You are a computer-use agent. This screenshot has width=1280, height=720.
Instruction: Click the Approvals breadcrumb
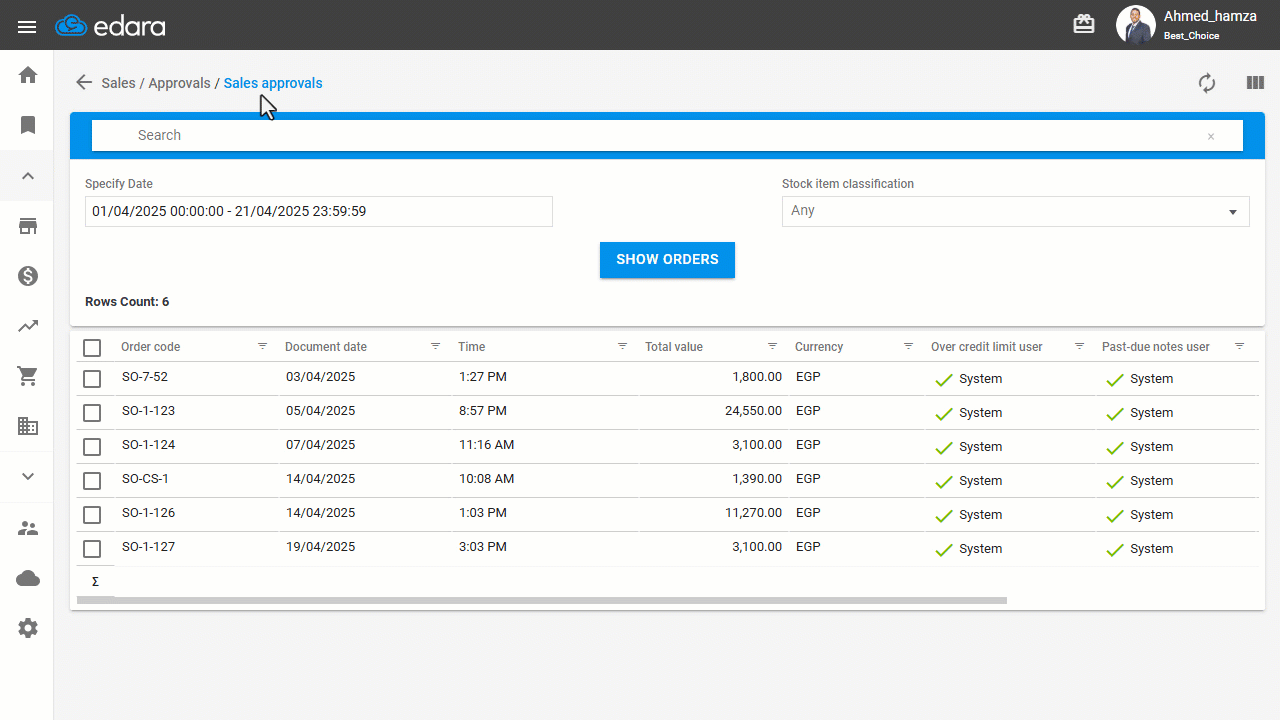pyautogui.click(x=179, y=83)
